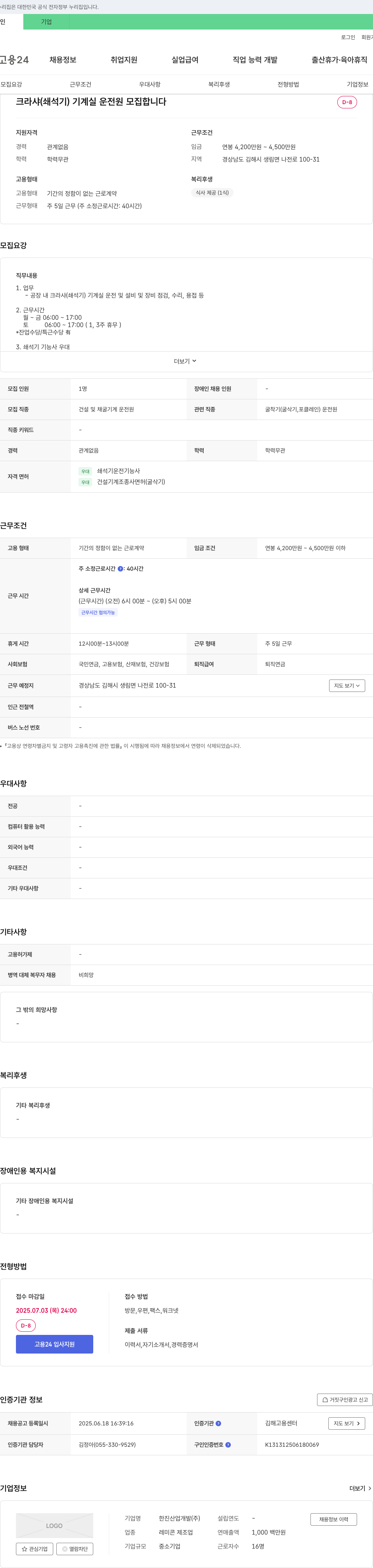Open the 지도 보기 dropdown for 근무 예정지

[x=347, y=685]
